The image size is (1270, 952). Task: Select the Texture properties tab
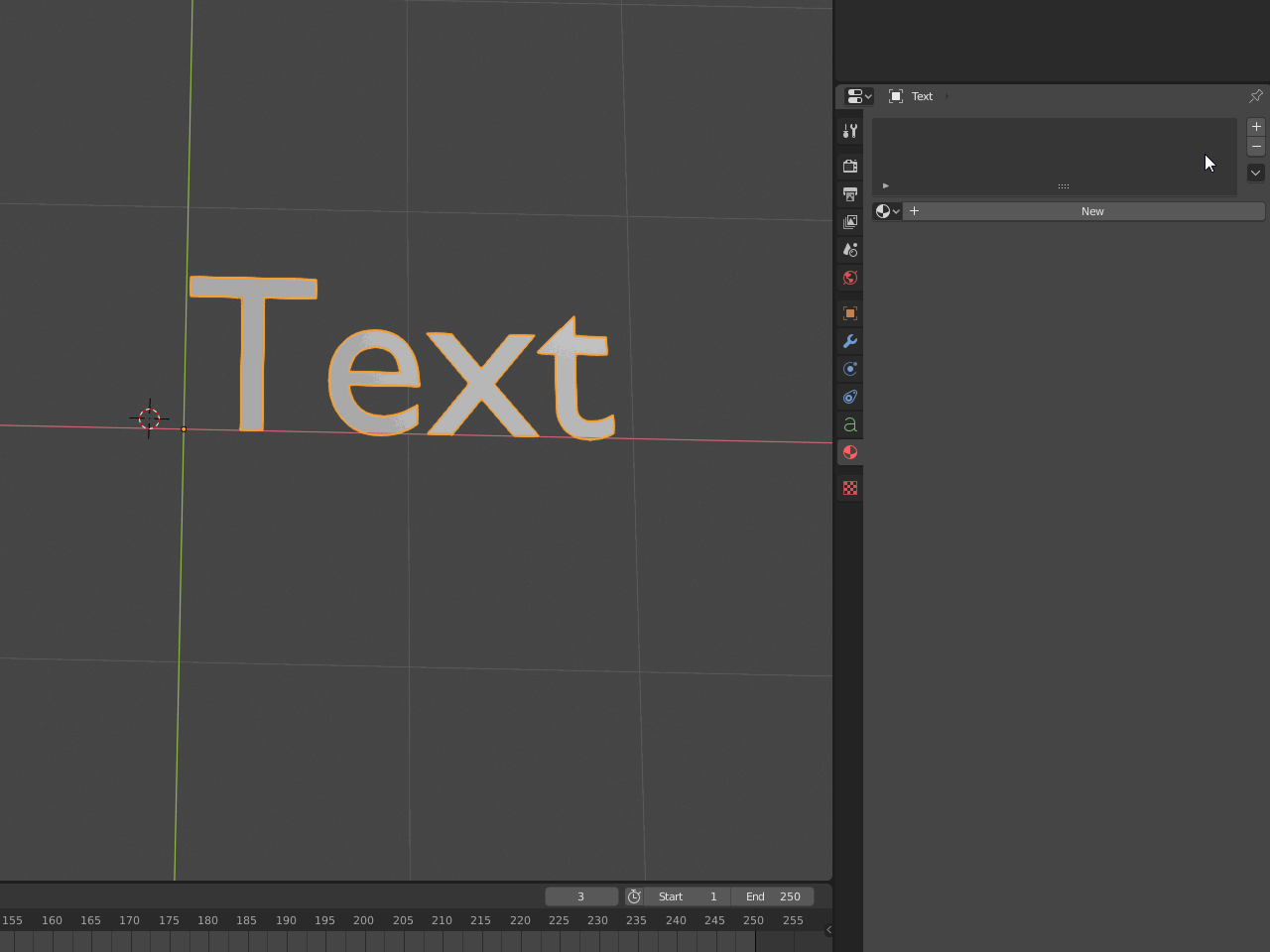(x=849, y=487)
